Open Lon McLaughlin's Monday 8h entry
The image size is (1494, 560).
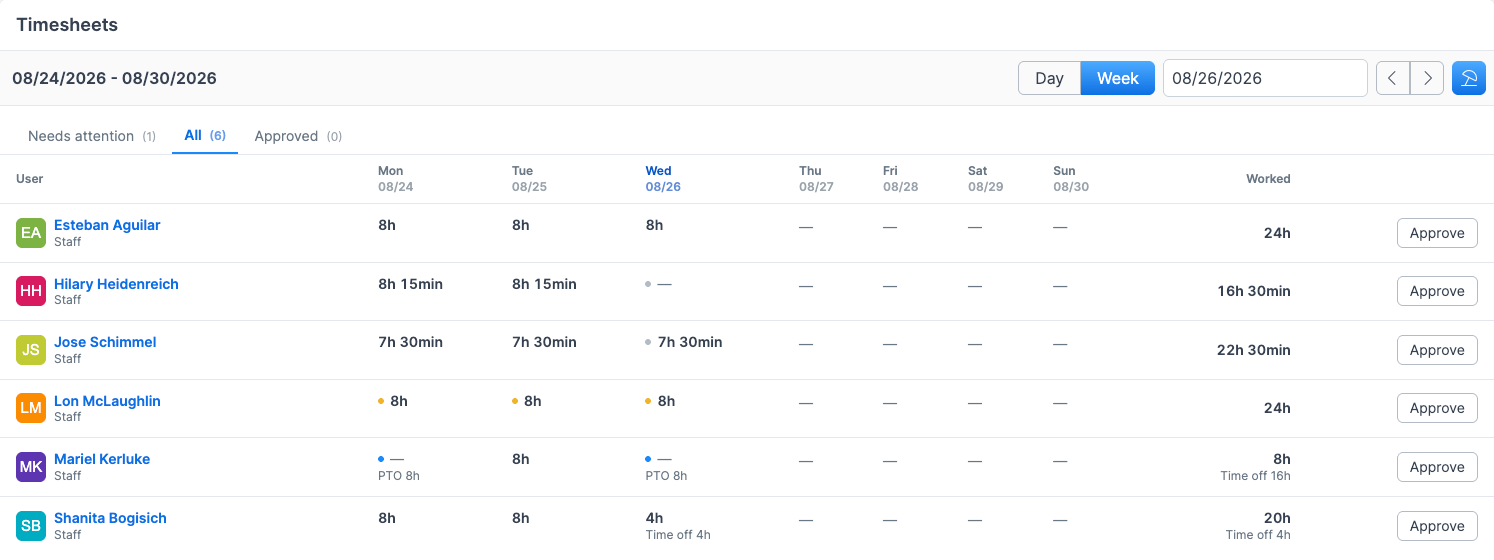393,401
